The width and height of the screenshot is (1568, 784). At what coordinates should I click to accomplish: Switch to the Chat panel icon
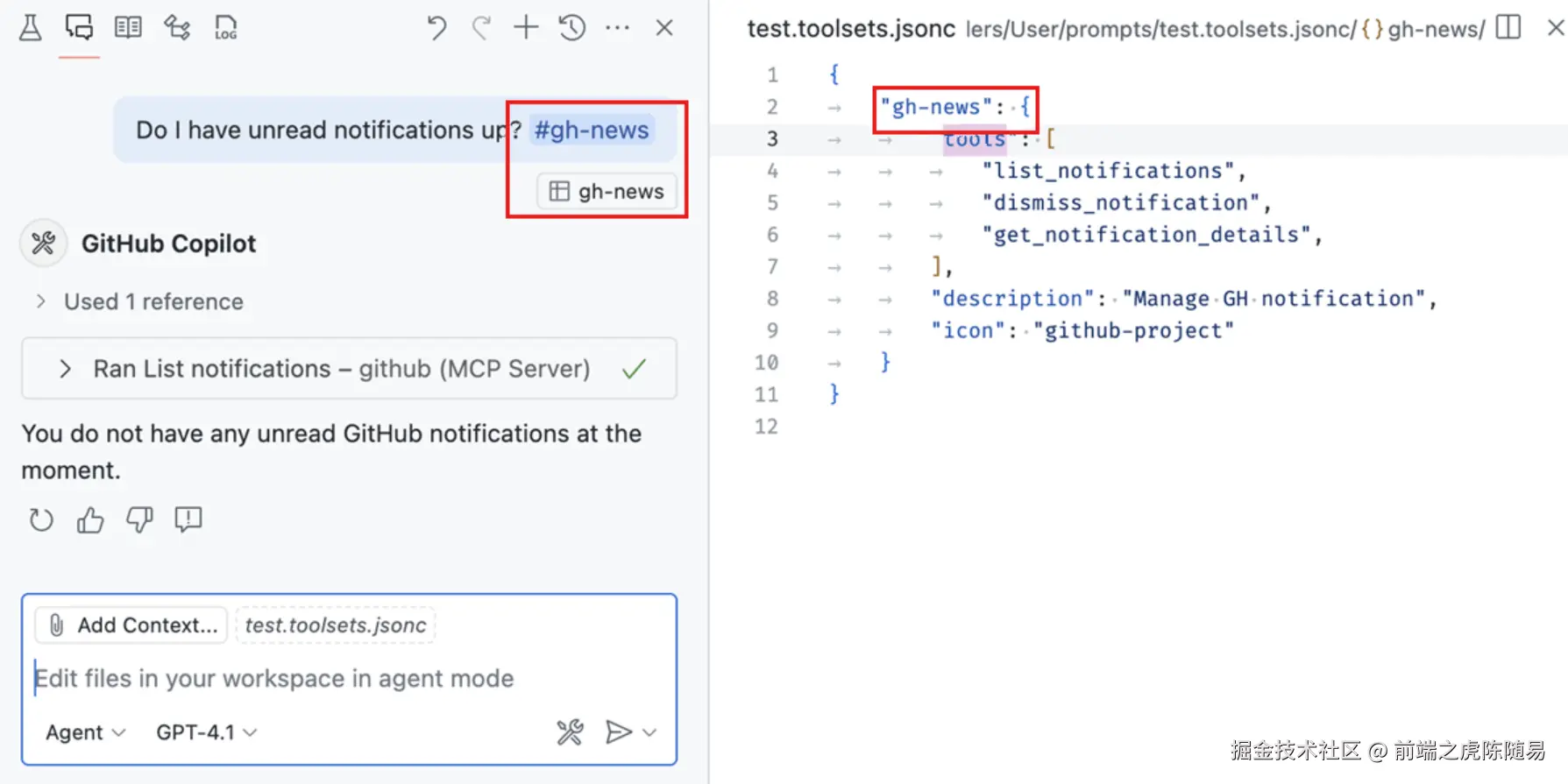79,28
